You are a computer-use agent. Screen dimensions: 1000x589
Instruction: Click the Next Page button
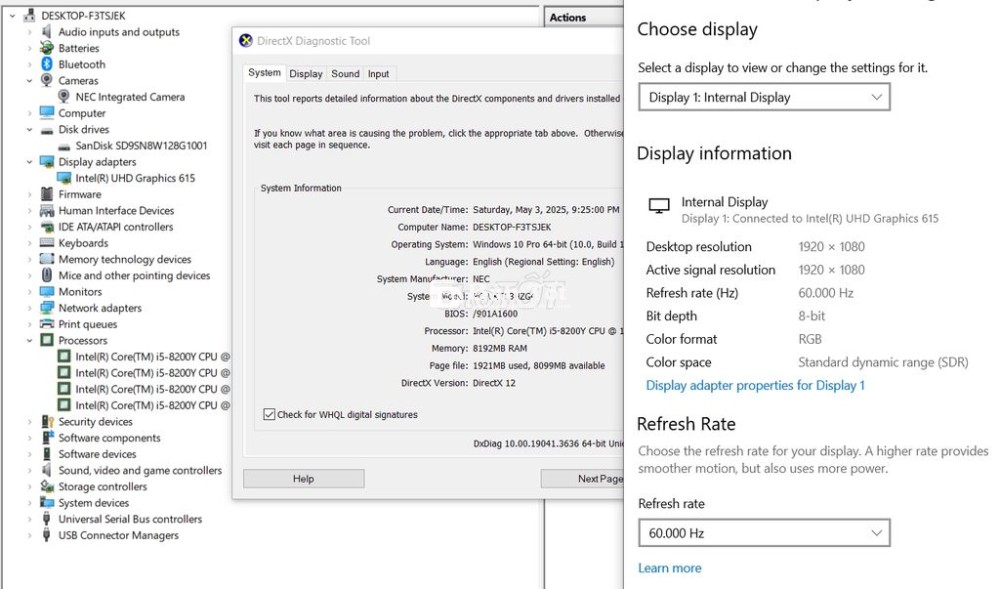coord(582,479)
